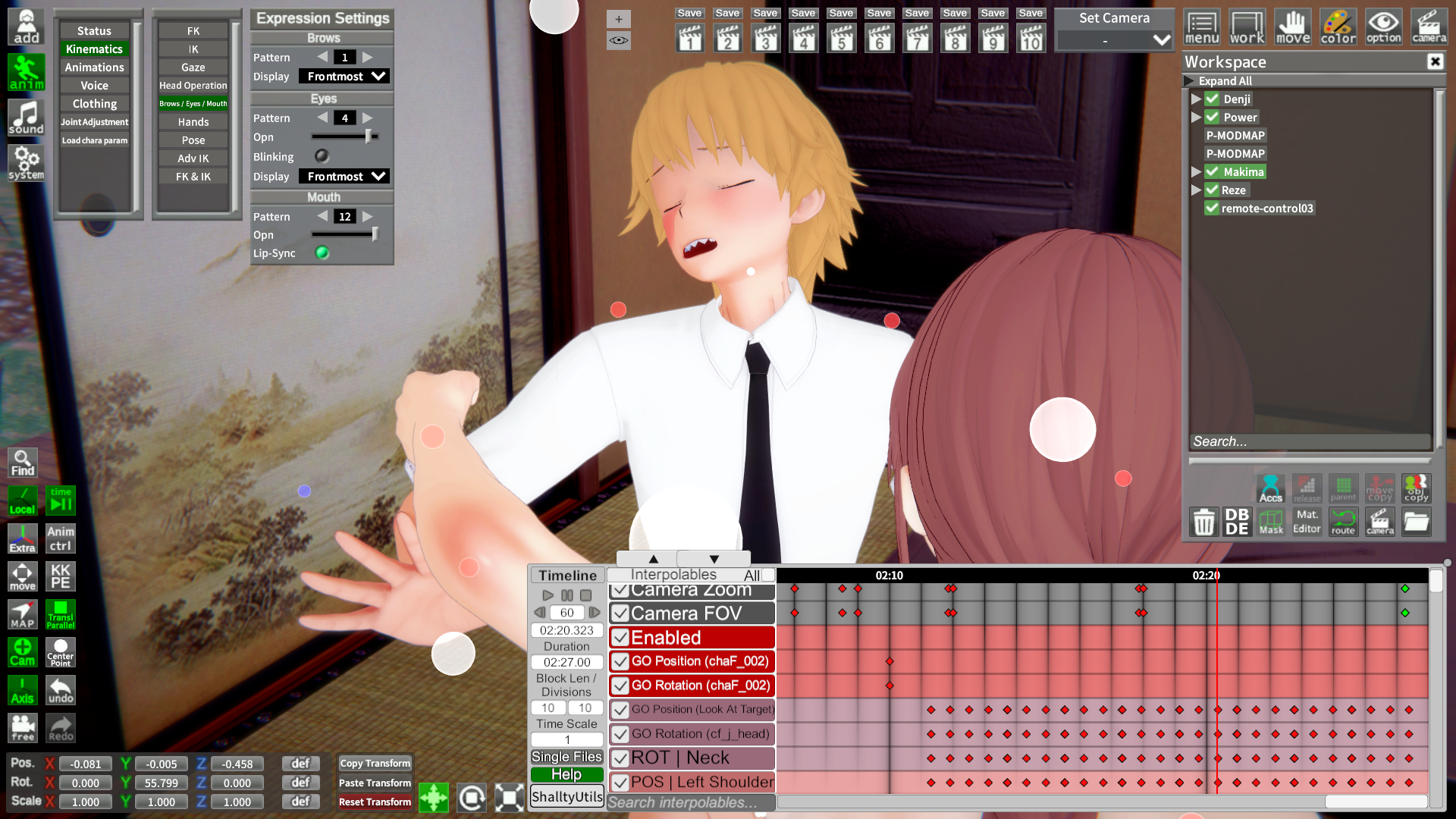Open the Mat. Editor

tap(1307, 522)
